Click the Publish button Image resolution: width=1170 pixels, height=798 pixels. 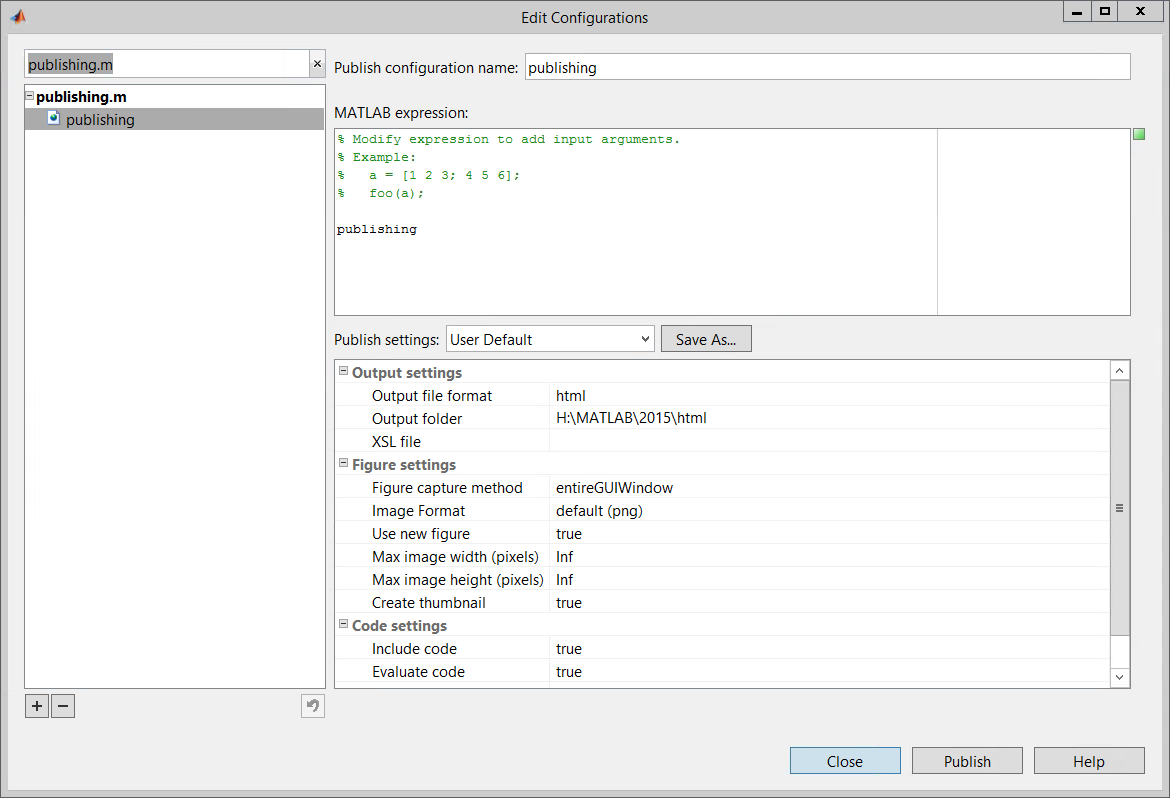coord(967,761)
